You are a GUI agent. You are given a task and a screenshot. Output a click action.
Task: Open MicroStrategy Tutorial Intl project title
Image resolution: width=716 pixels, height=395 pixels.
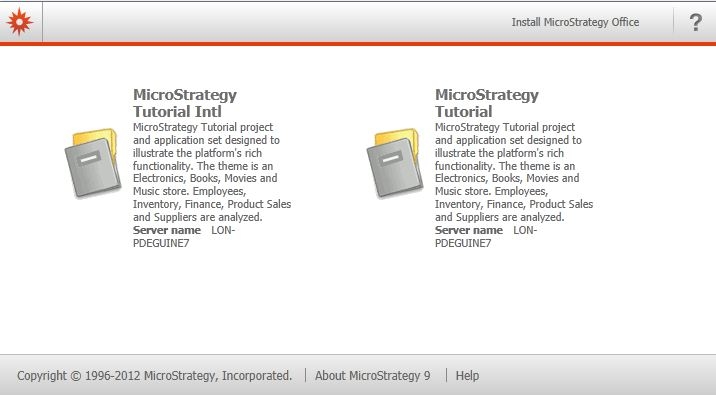point(185,103)
